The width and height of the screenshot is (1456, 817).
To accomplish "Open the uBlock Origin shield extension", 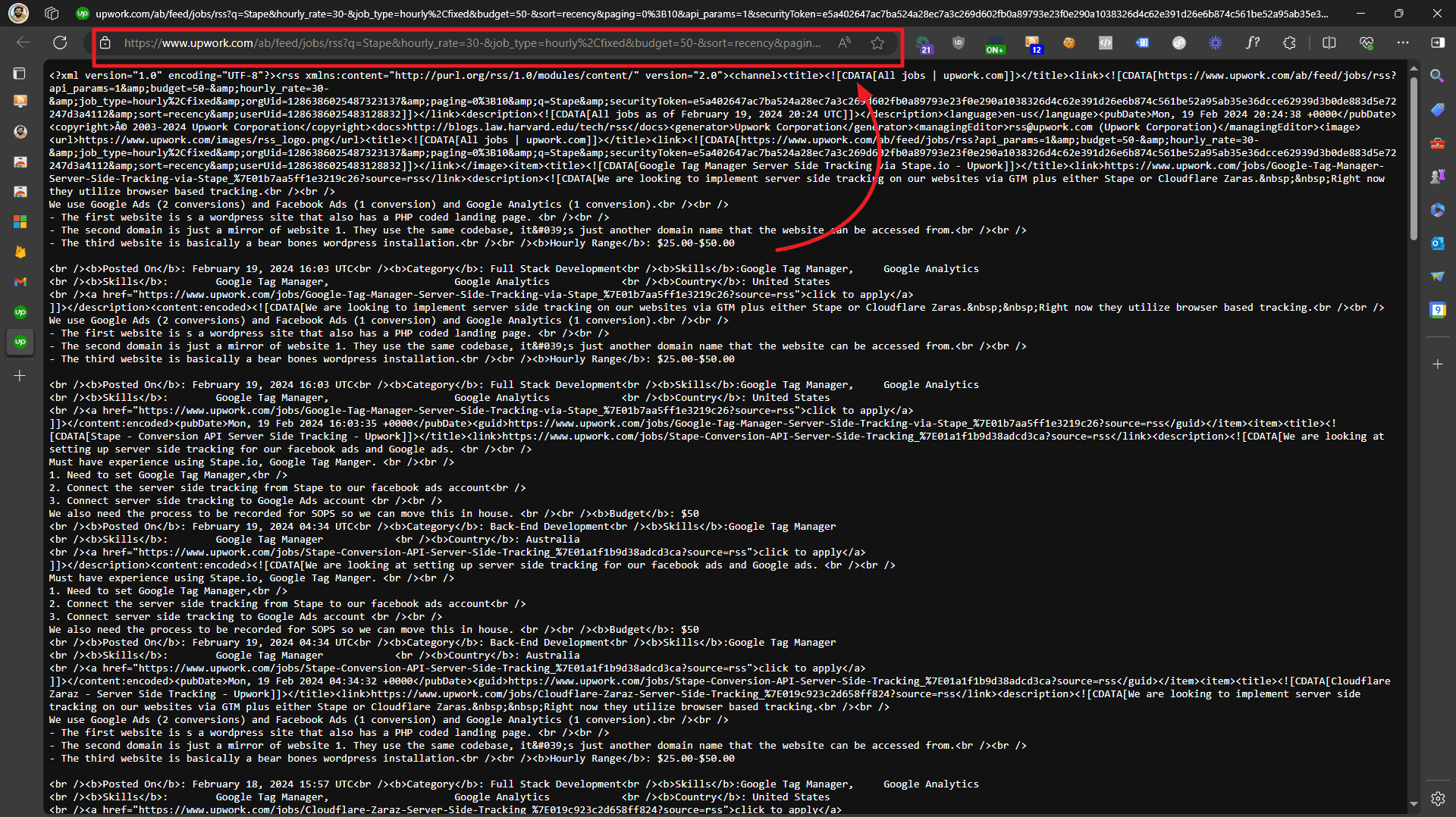I will pos(959,43).
